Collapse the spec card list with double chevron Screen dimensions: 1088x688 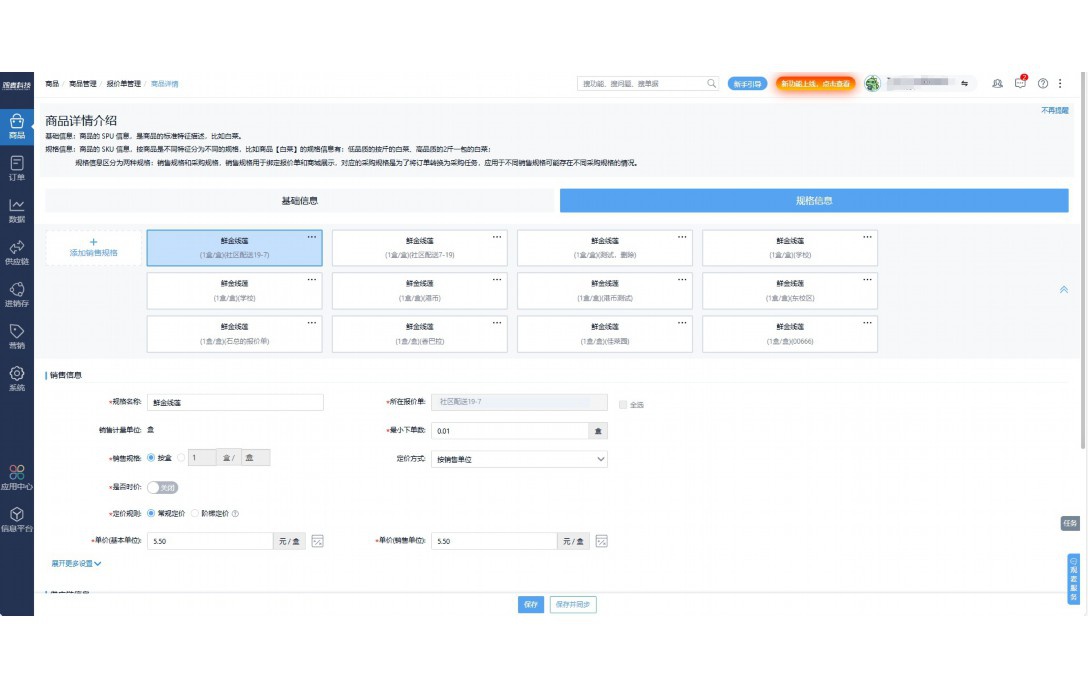(1063, 290)
